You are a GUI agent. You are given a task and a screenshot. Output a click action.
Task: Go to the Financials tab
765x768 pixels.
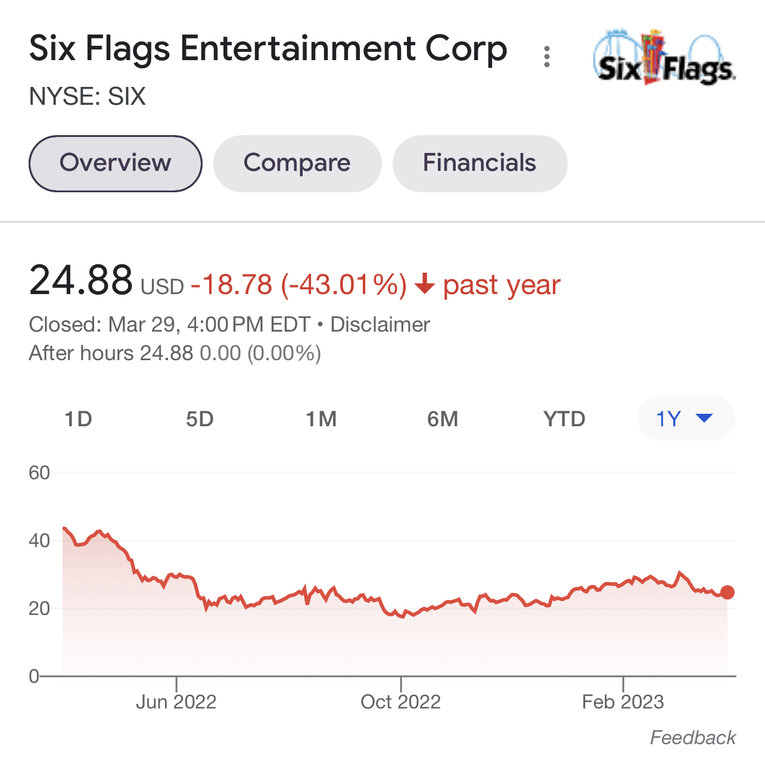point(479,163)
